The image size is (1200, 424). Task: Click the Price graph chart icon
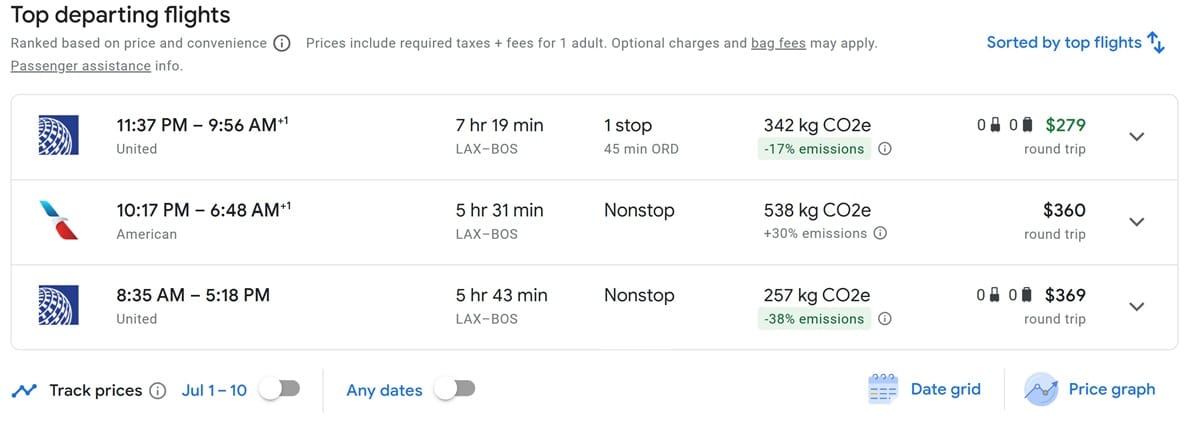1041,390
